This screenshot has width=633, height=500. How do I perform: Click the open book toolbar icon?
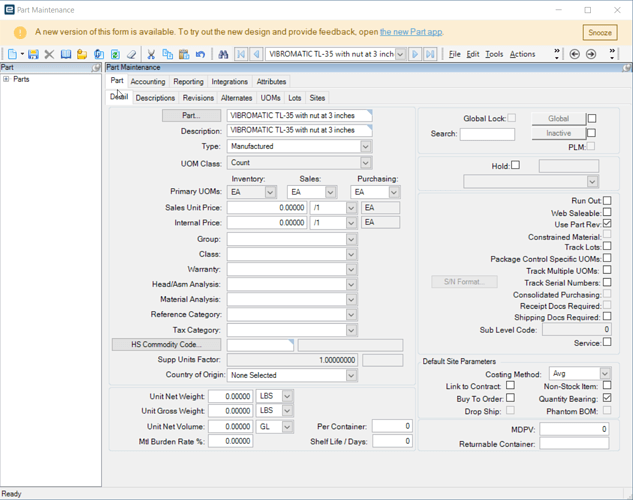66,54
